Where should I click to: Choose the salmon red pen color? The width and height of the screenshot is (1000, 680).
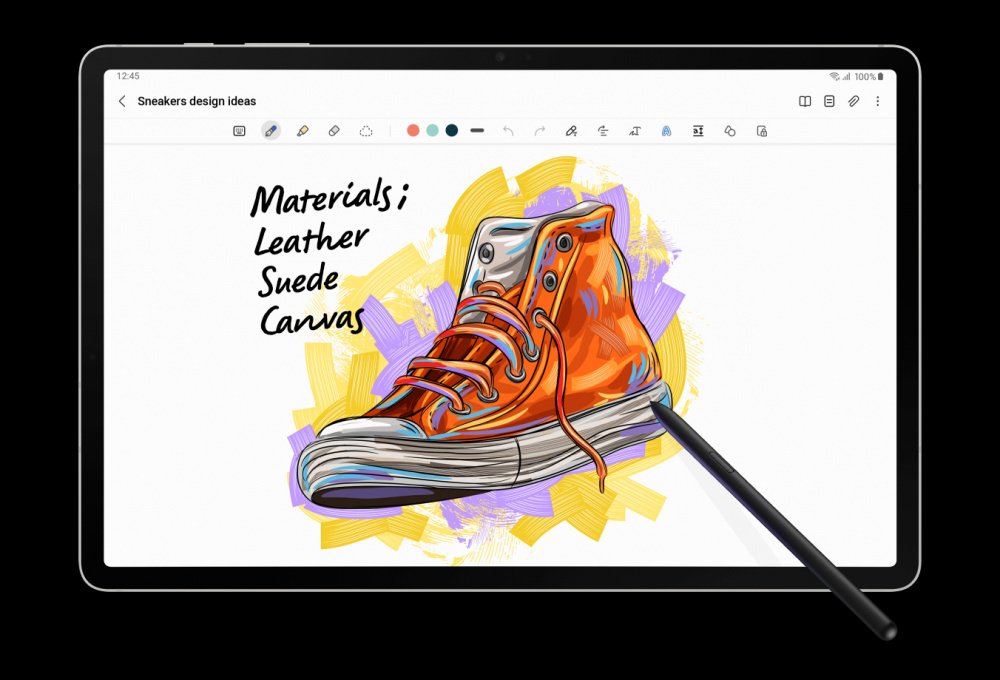413,131
